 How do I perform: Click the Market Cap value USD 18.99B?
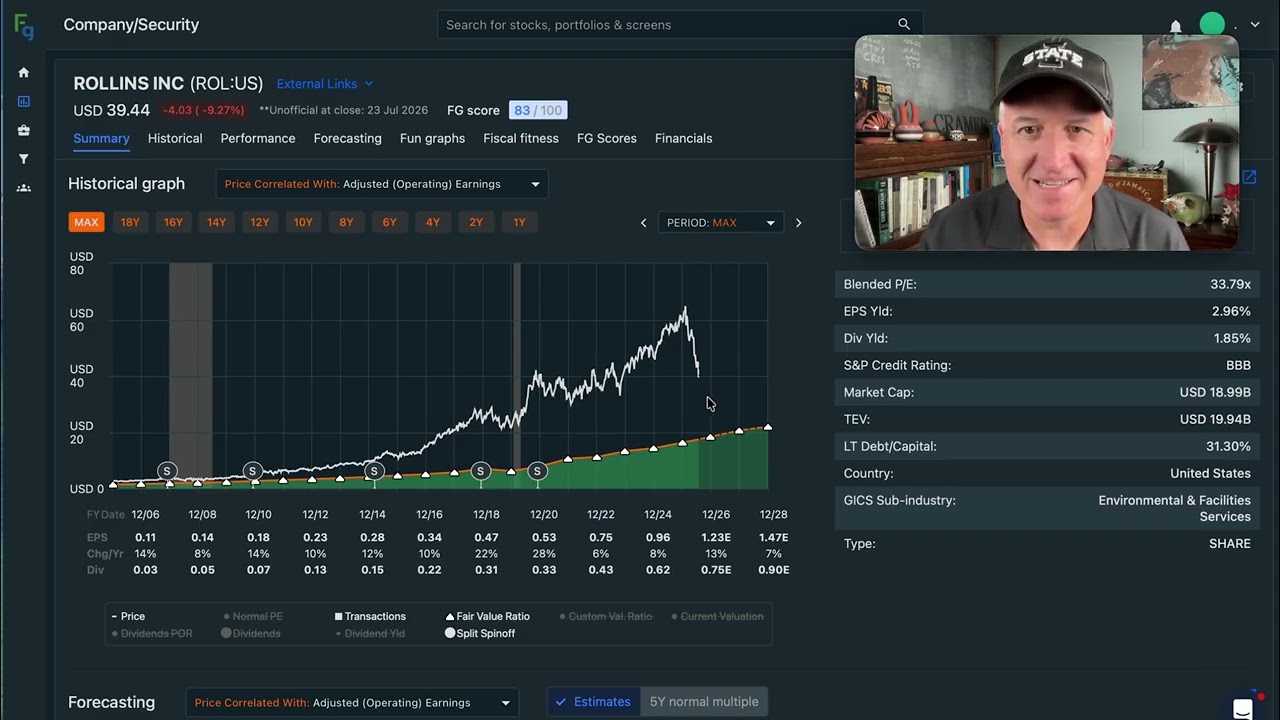pyautogui.click(x=1215, y=393)
